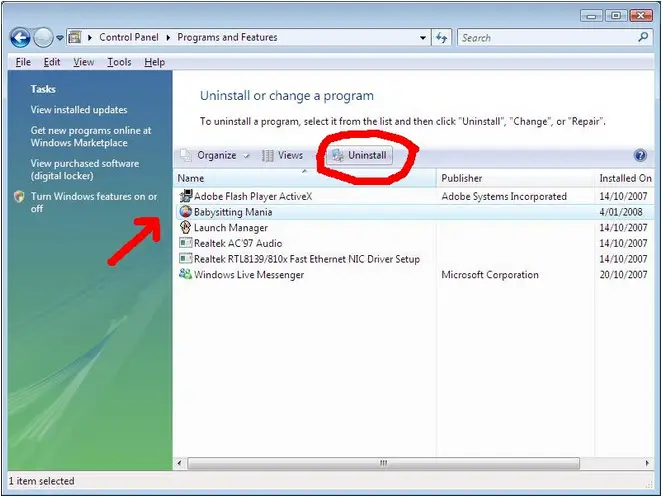Click Microsoft Corporation publisher cell
The height and width of the screenshot is (498, 662).
pyautogui.click(x=490, y=275)
